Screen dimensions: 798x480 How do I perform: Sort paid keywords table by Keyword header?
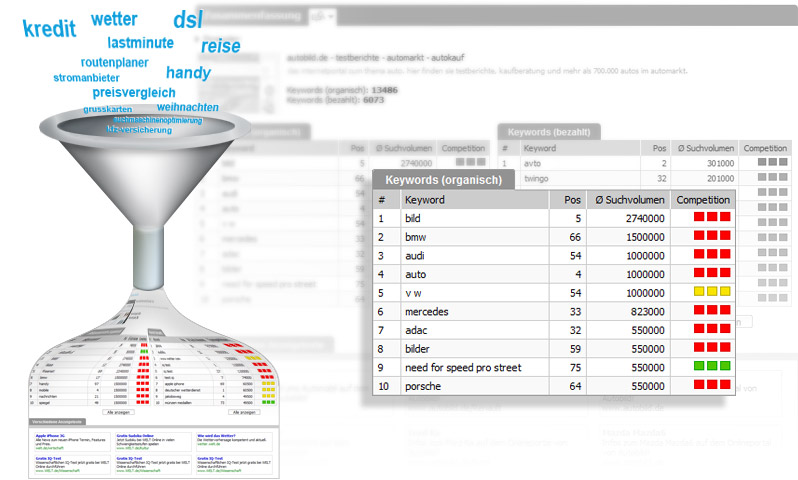coord(539,148)
